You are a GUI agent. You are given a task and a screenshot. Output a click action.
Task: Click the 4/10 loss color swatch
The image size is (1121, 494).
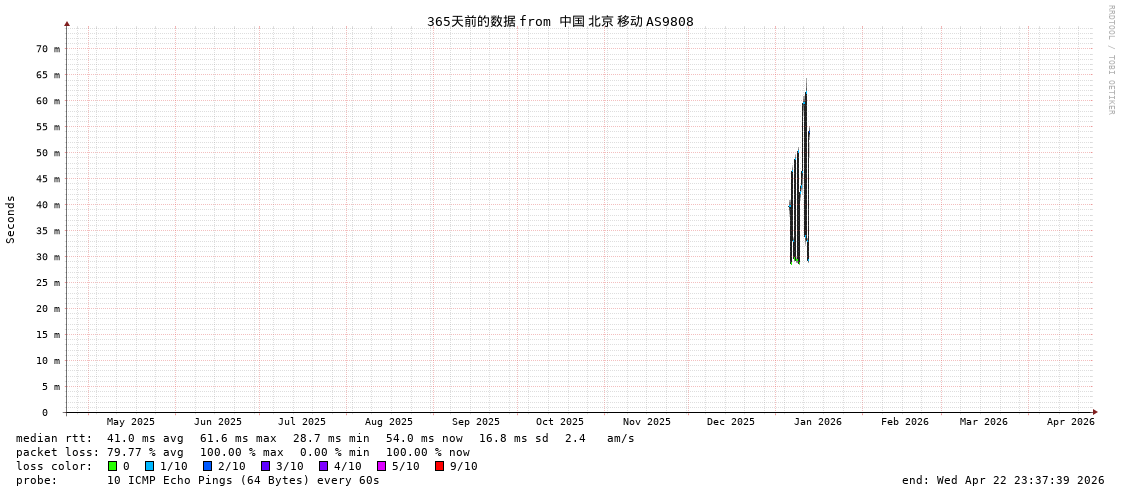pyautogui.click(x=324, y=466)
